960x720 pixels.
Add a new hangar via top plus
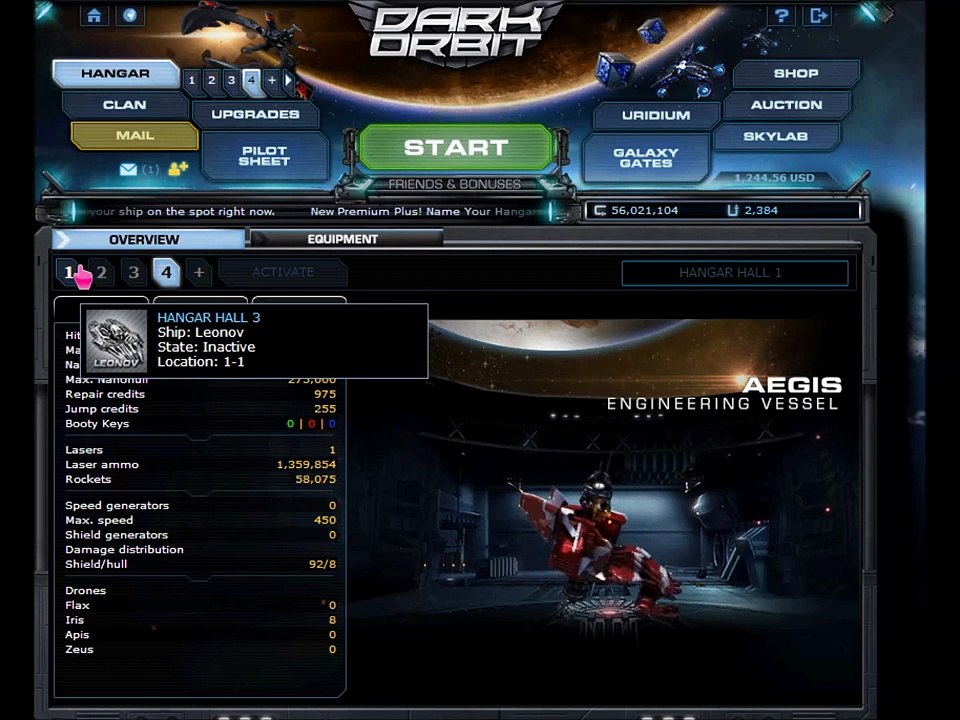[272, 80]
